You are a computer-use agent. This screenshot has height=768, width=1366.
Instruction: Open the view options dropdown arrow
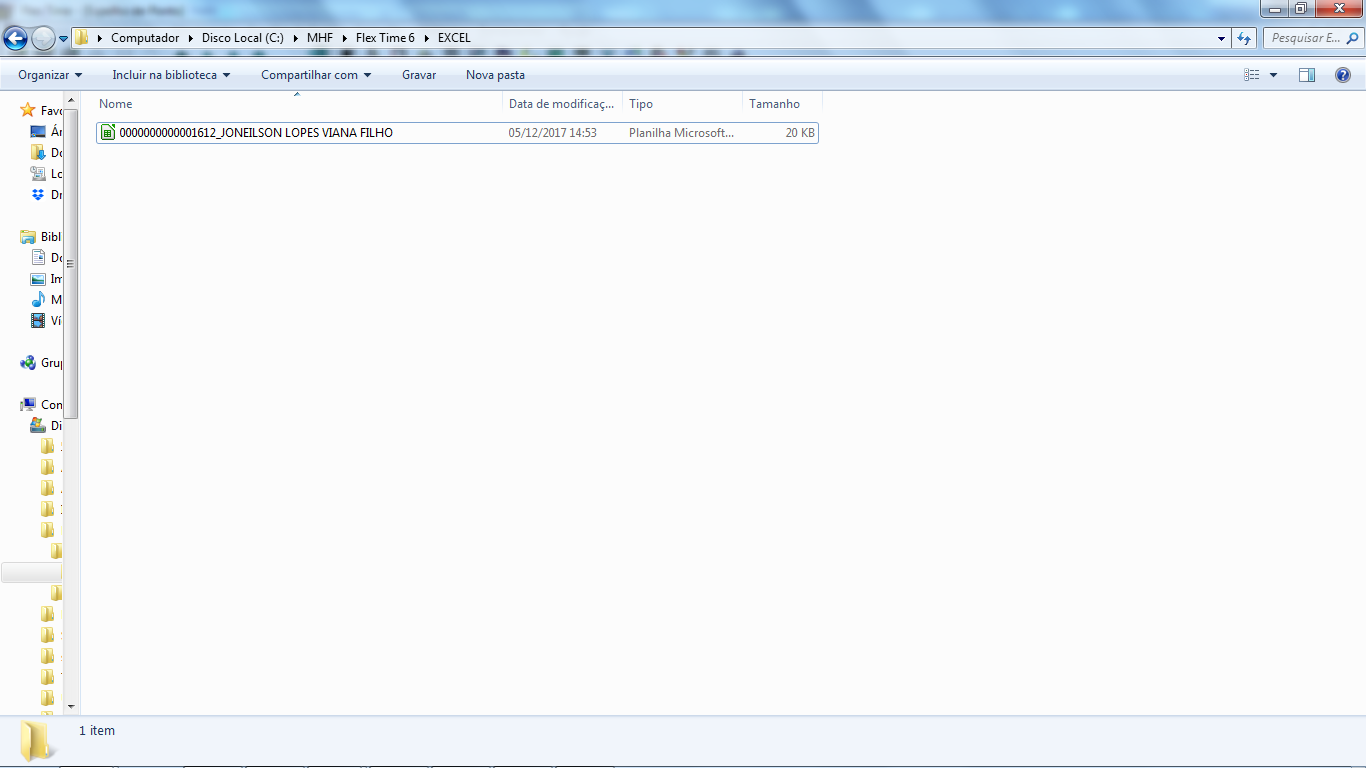[1273, 75]
